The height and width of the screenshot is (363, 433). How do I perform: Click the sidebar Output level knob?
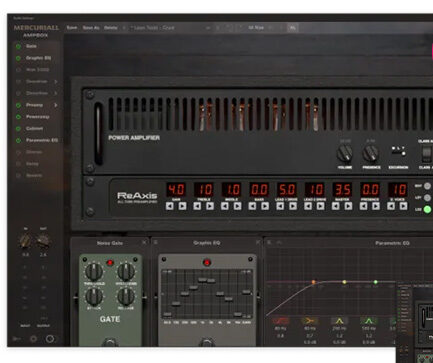[43, 241]
